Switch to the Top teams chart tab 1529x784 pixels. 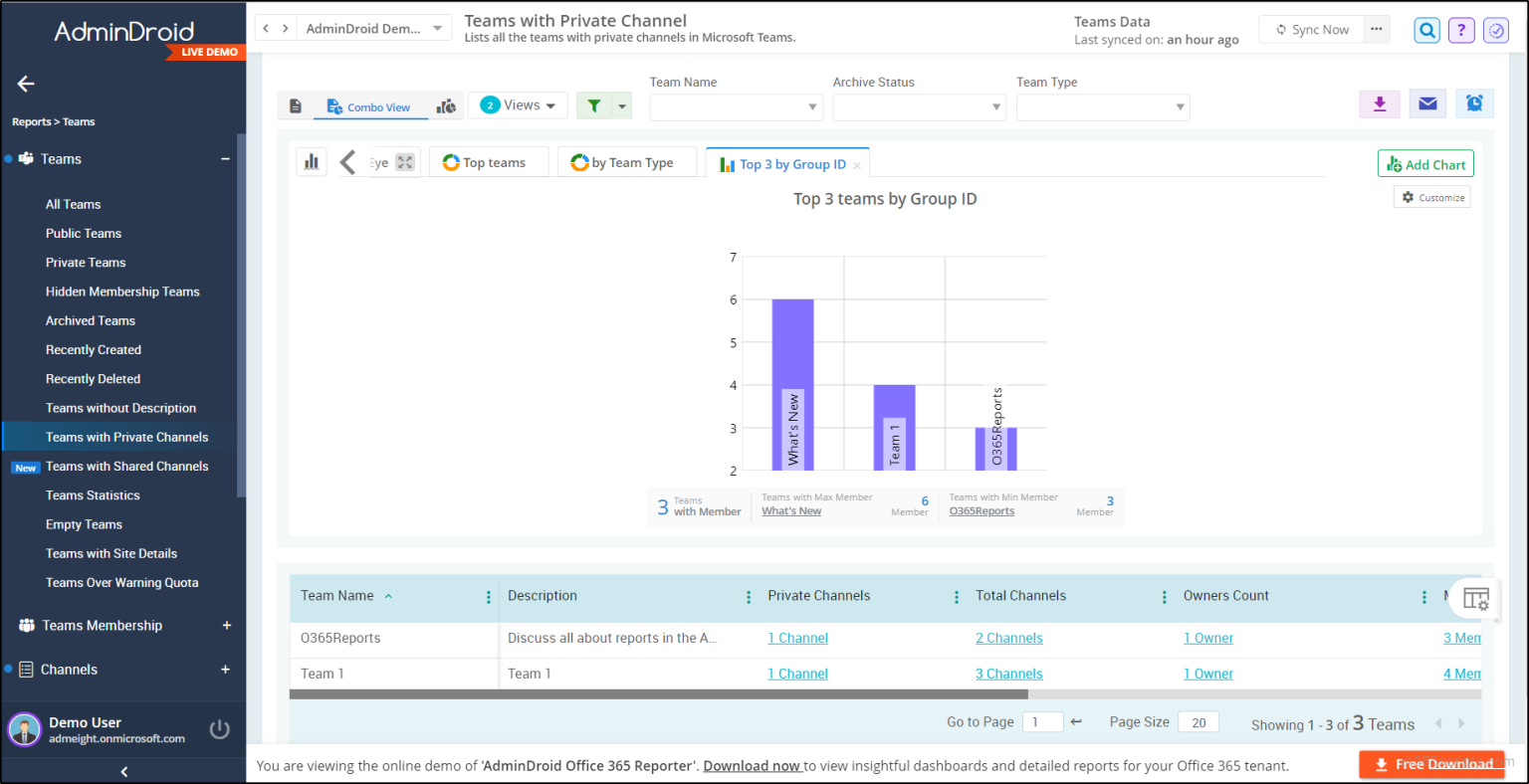(489, 163)
